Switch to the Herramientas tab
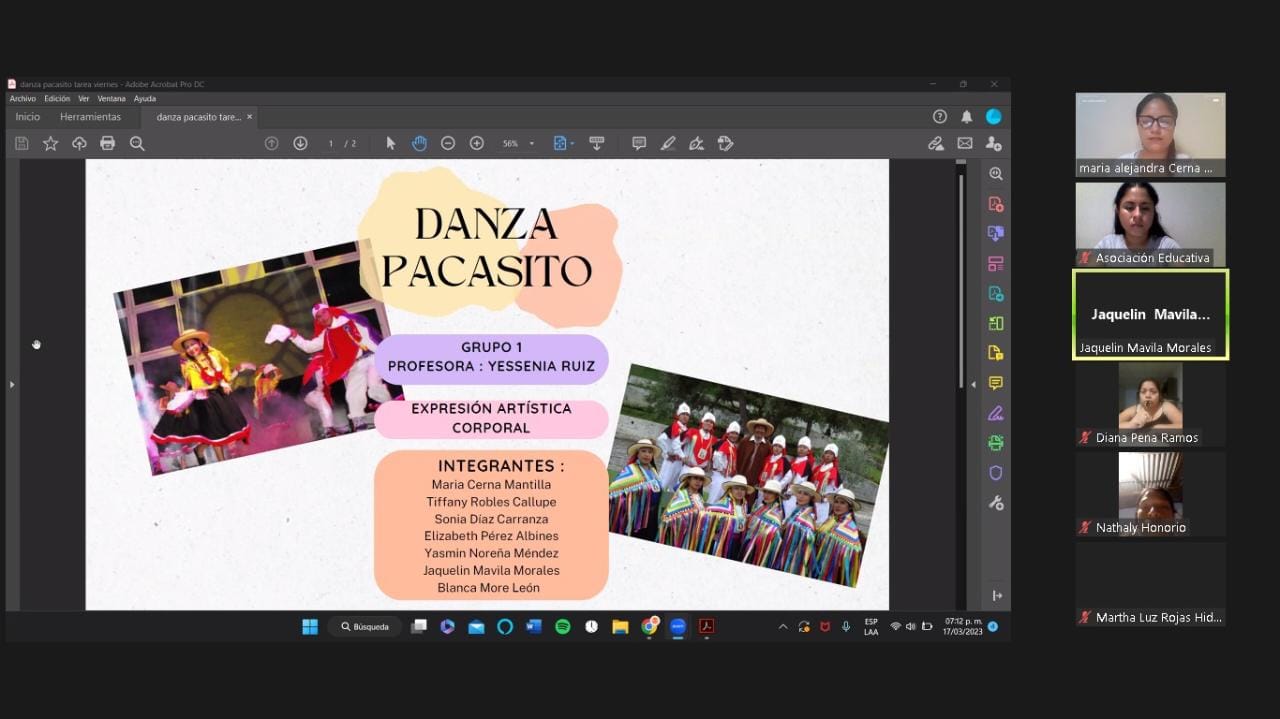The image size is (1280, 719). (x=90, y=117)
